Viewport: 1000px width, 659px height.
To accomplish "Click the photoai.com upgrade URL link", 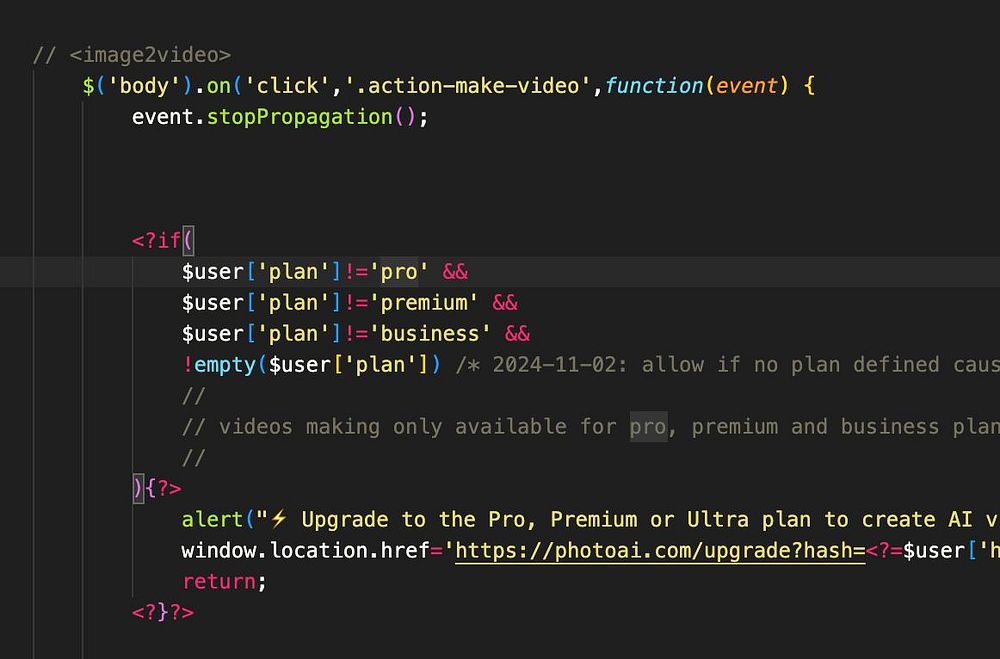I will click(x=660, y=551).
